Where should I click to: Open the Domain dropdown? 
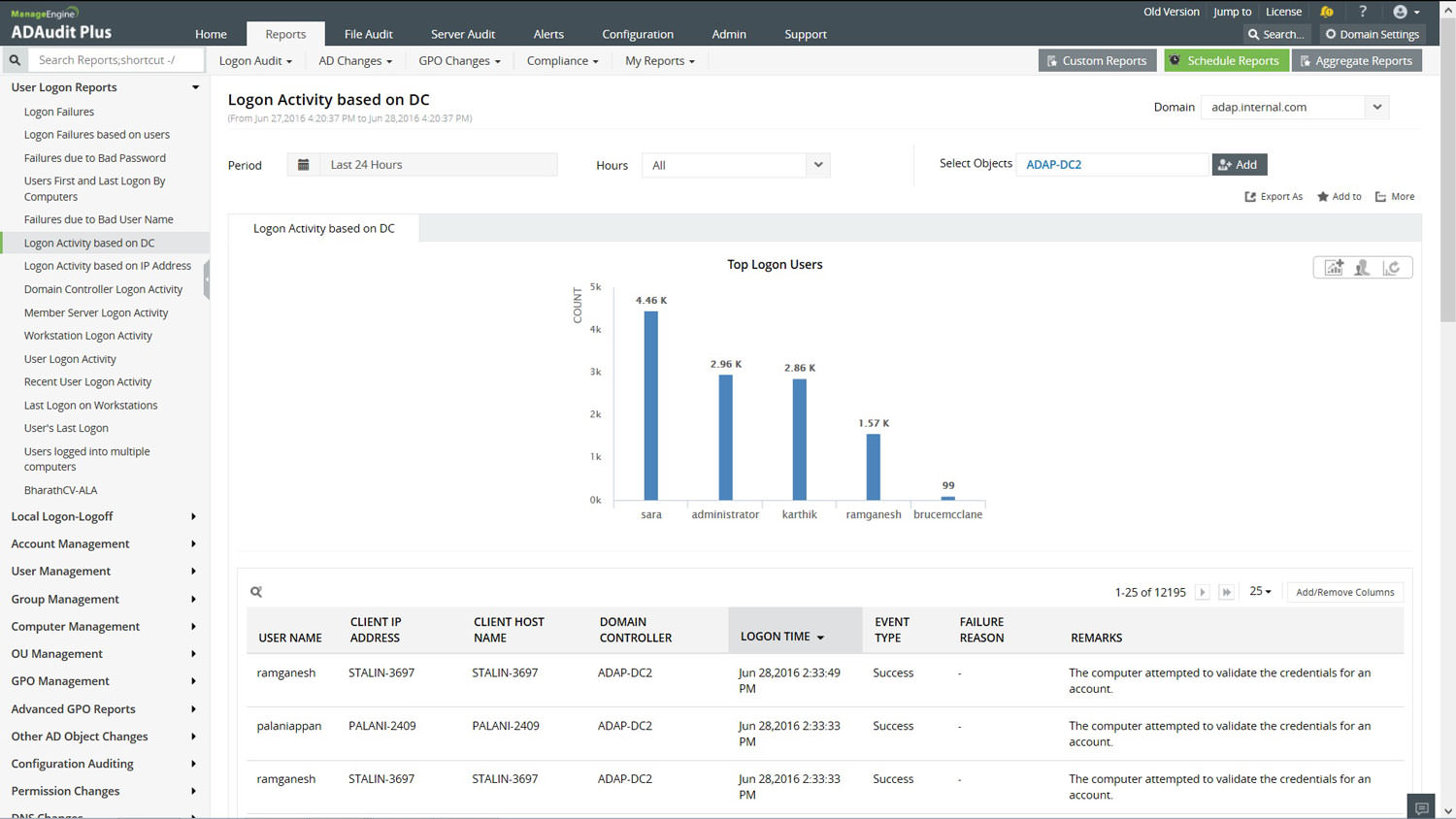click(1376, 107)
